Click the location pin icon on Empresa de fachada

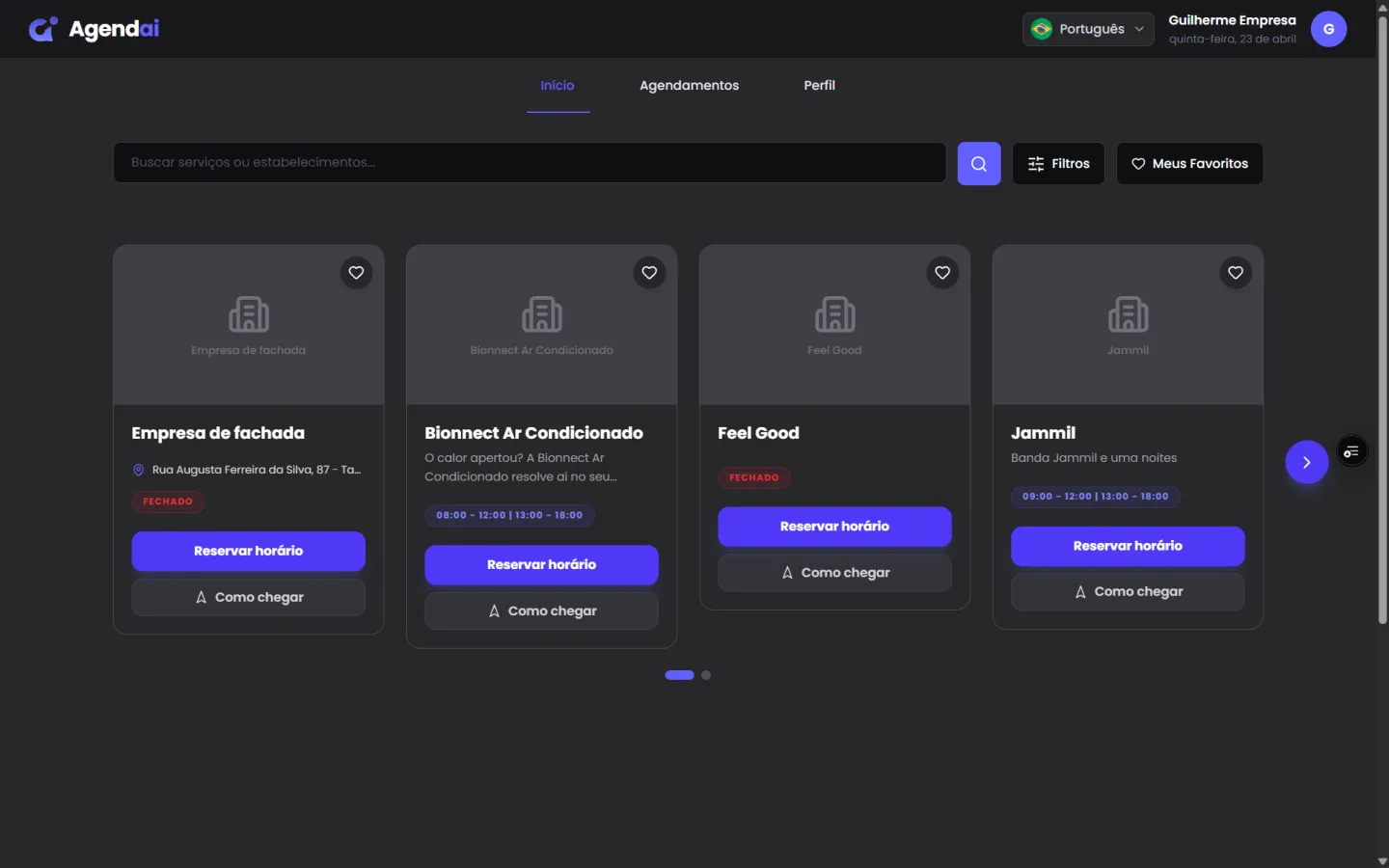click(x=138, y=470)
